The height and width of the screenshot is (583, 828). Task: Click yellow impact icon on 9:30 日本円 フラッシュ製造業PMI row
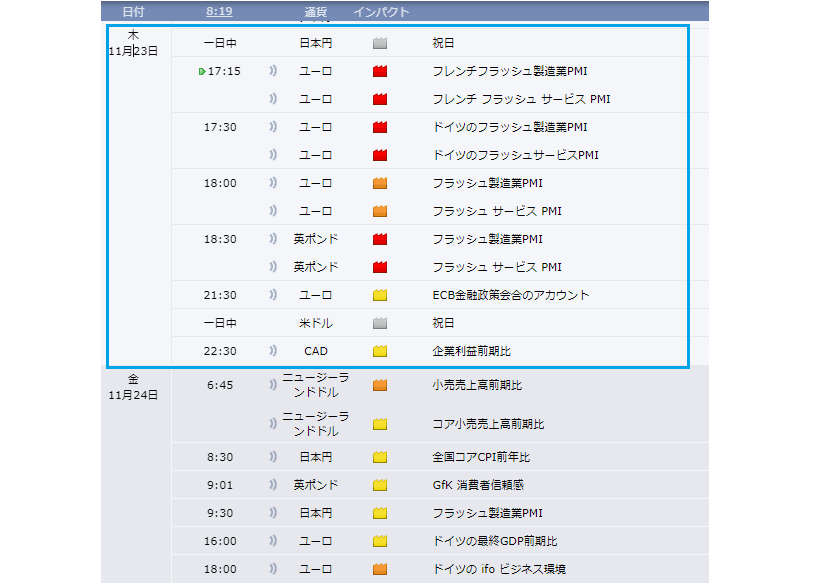pos(380,513)
